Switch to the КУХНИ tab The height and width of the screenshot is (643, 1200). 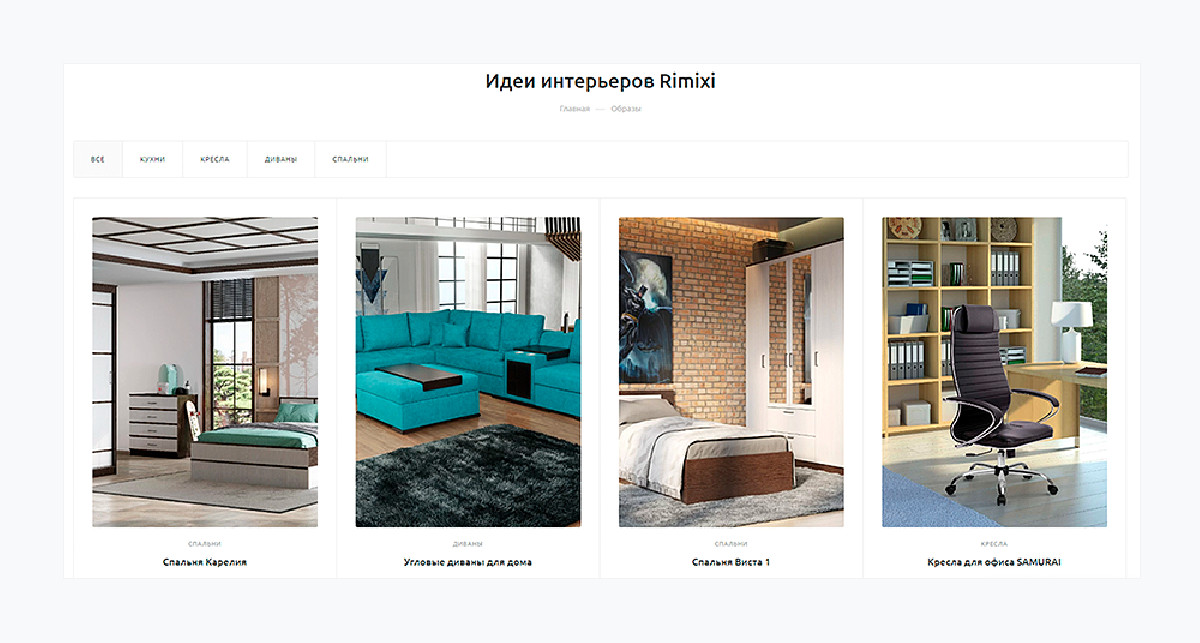(x=153, y=159)
